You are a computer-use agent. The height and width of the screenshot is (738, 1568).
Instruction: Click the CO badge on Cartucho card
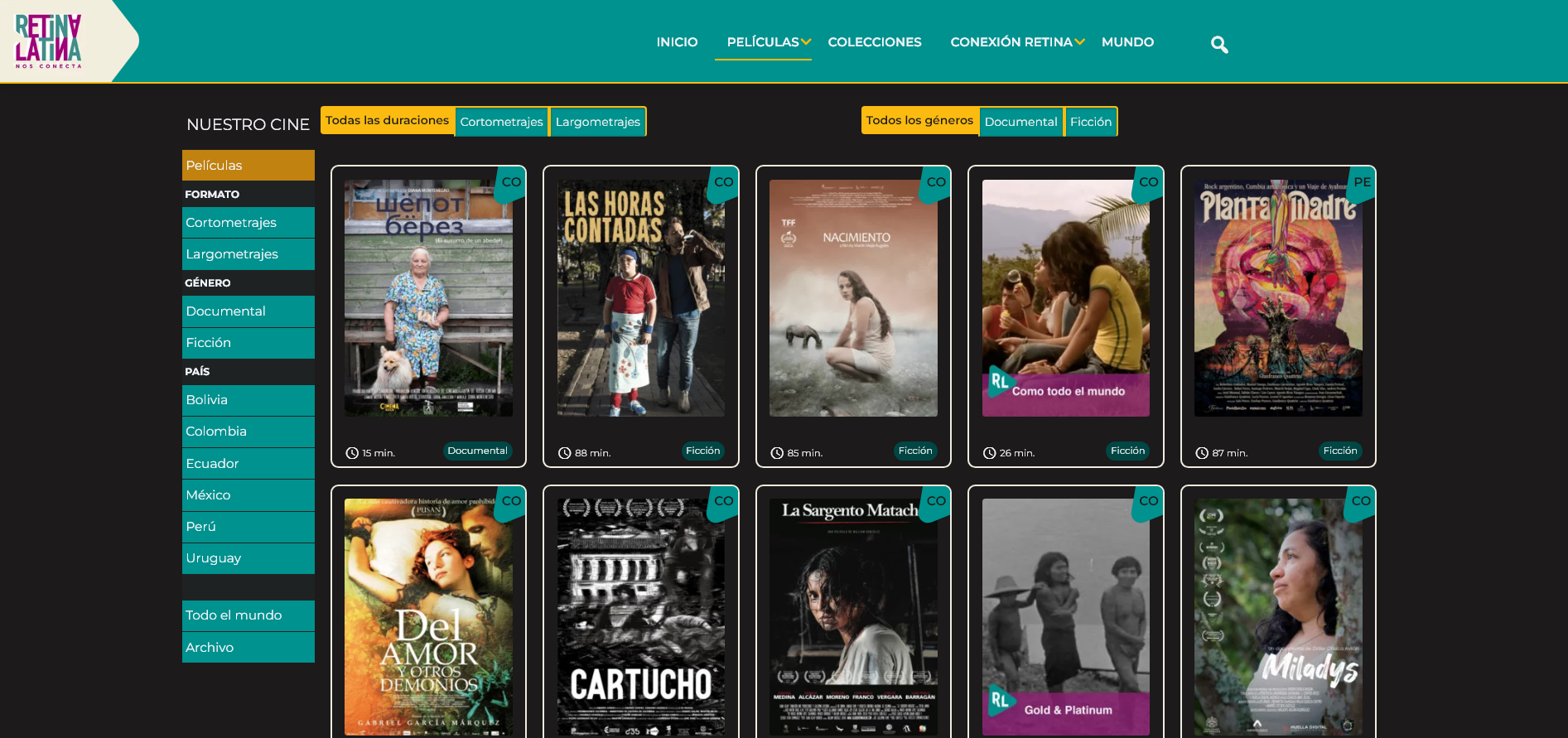(723, 503)
